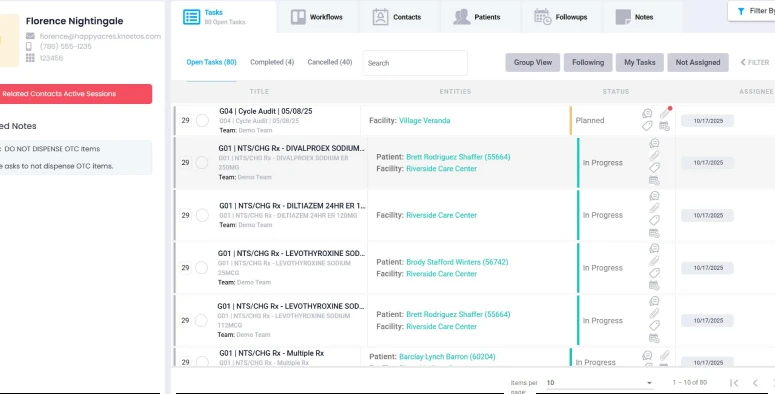The image size is (775, 394).
Task: Open comments for the DILTIAZEM 24HR ER task
Action: [654, 196]
